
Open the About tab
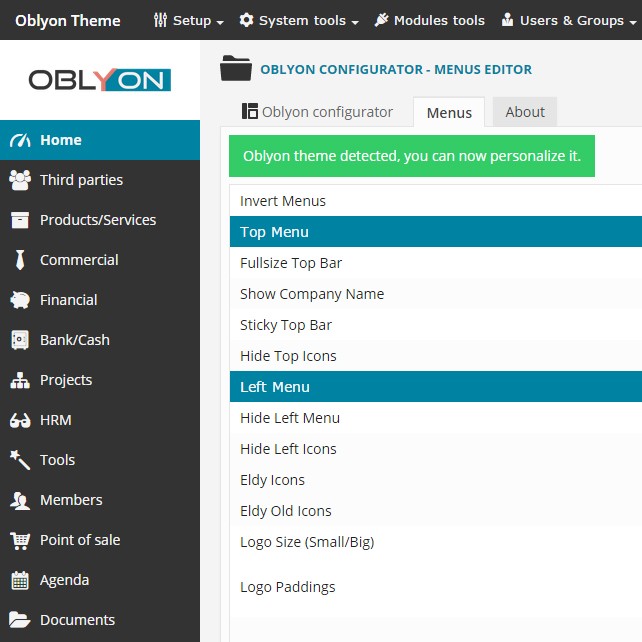(525, 112)
